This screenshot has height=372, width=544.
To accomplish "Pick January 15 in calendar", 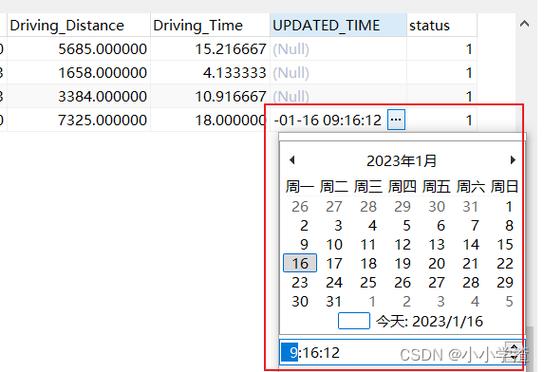I will point(505,244).
